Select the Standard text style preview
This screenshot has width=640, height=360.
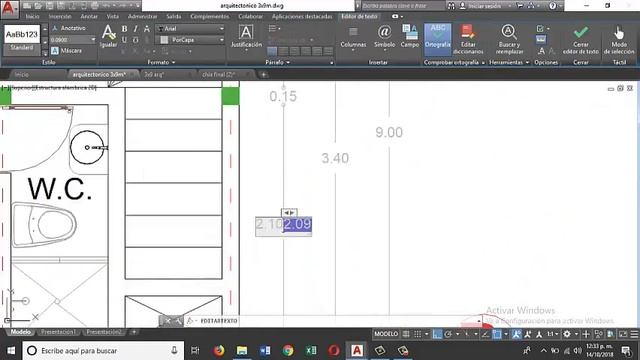coord(22,40)
